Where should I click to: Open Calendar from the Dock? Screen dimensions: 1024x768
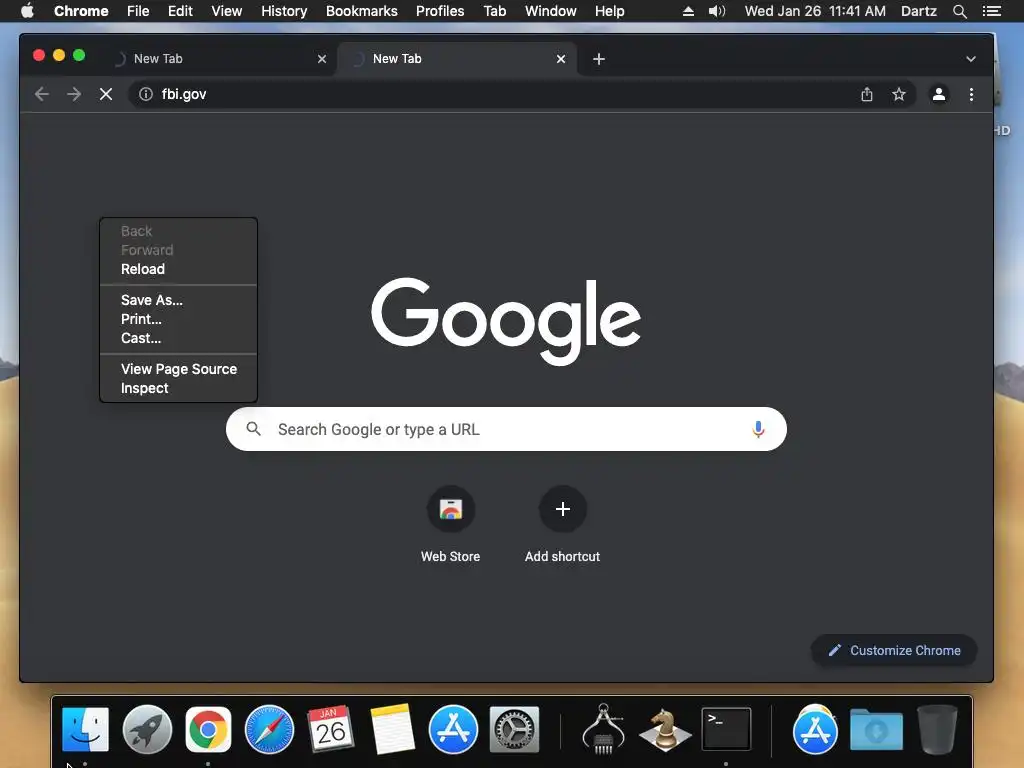(x=330, y=729)
